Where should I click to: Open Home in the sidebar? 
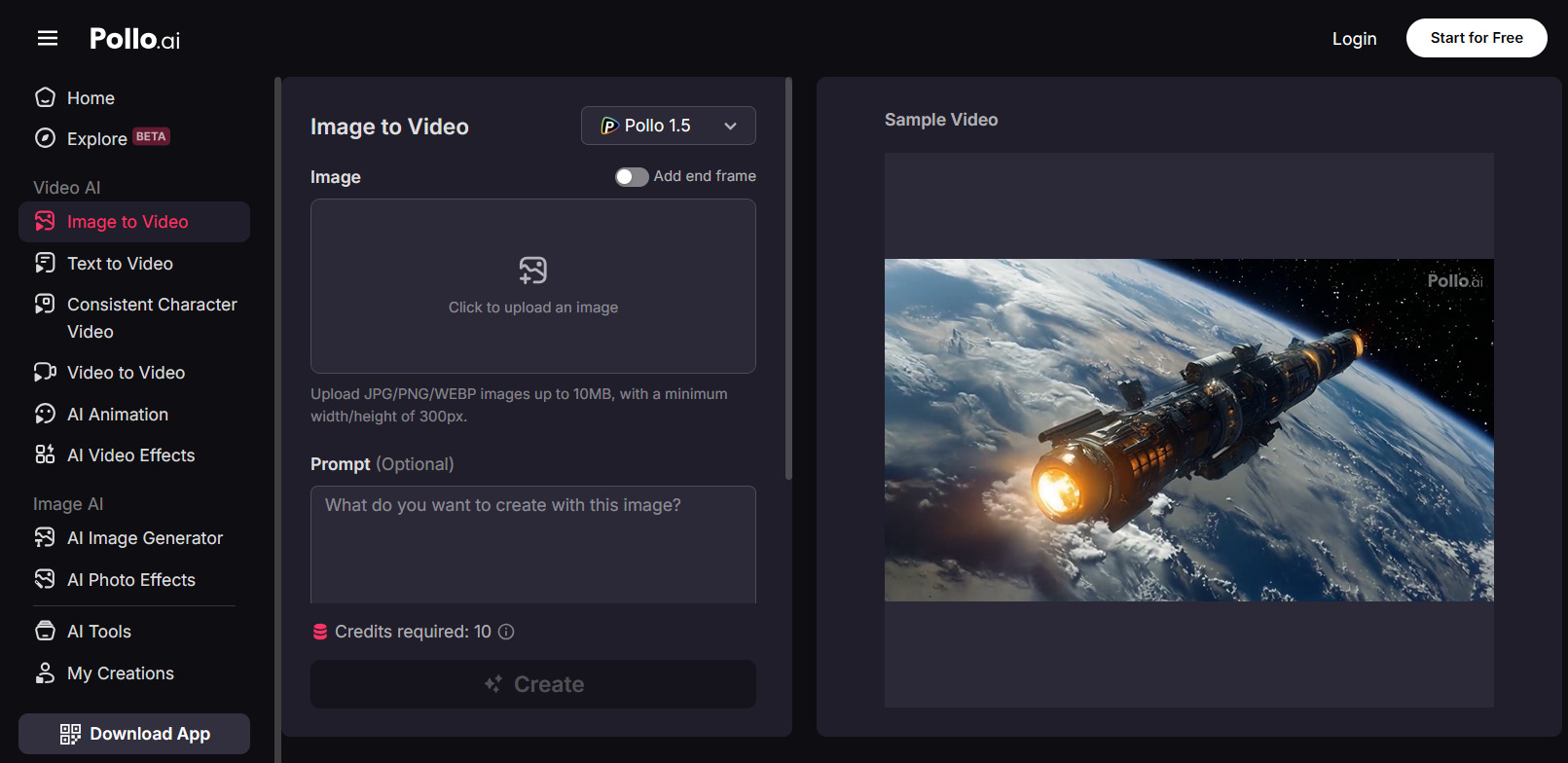pos(134,98)
